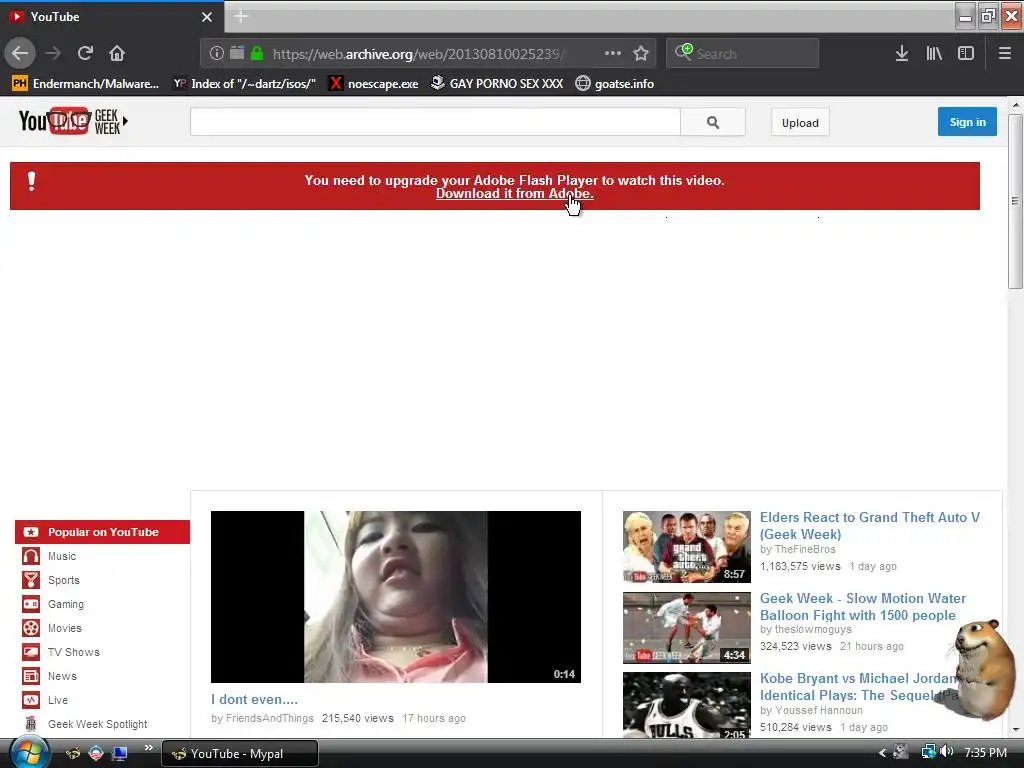Show site information icon in address bar
This screenshot has height=768, width=1024.
216,53
